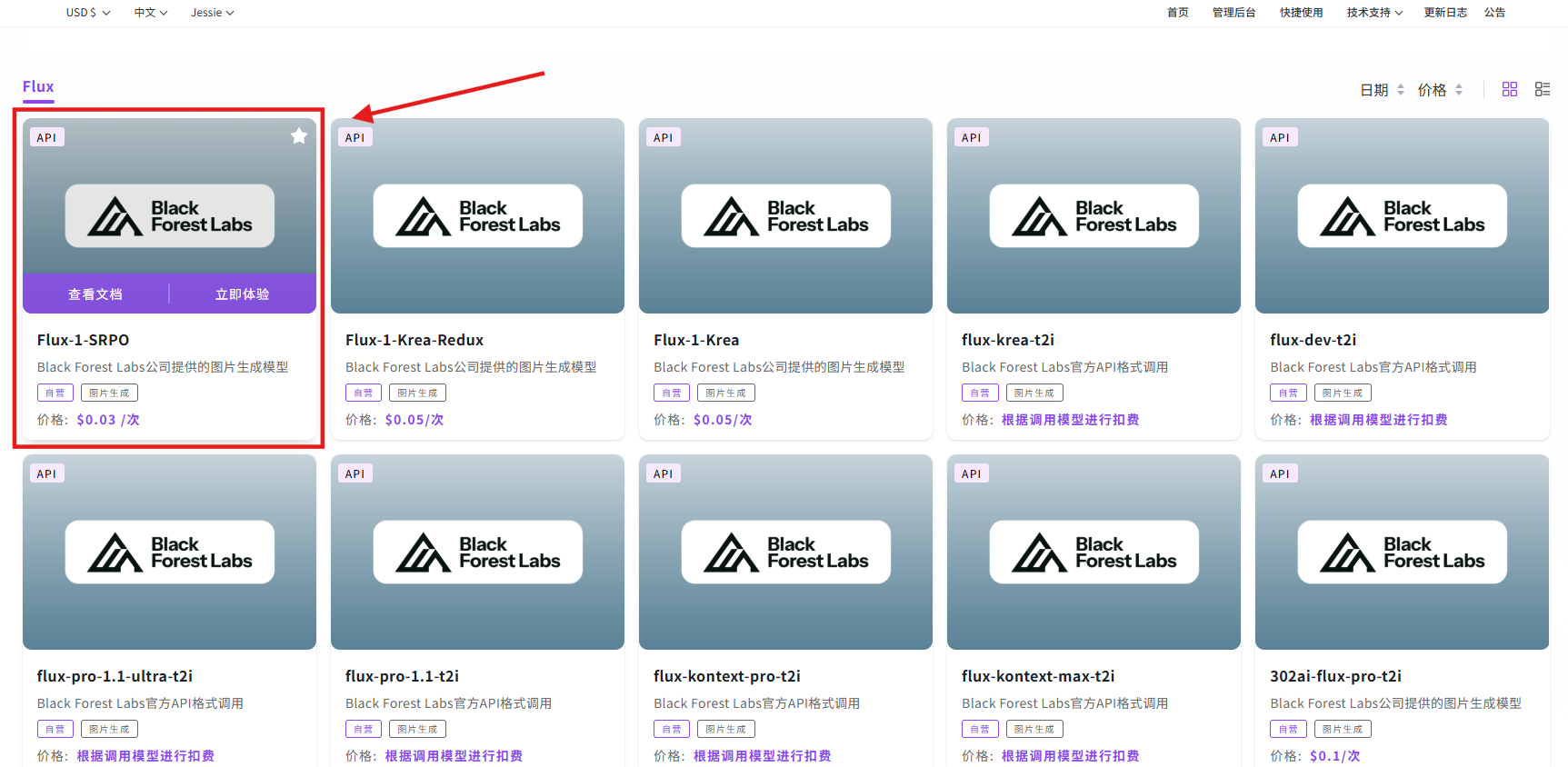This screenshot has width=1568, height=767.
Task: Open the flux-pro-1.1-t2i card image
Action: tap(477, 553)
